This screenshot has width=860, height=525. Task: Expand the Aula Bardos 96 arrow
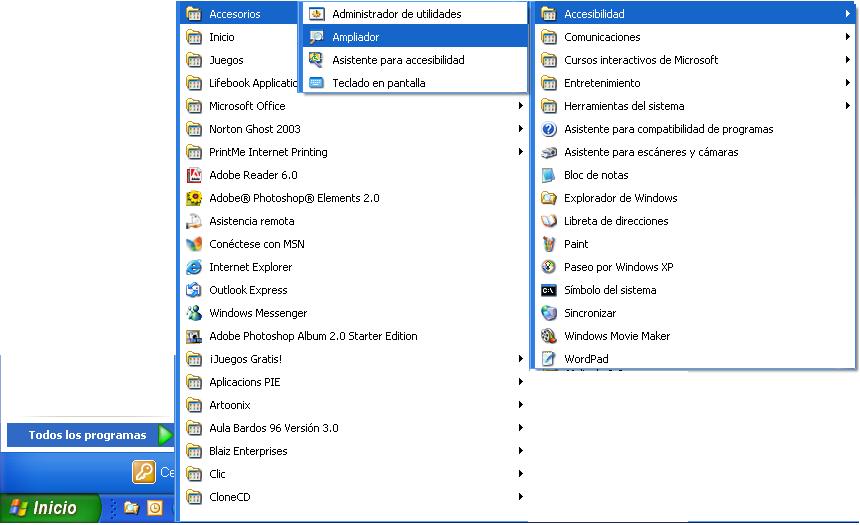520,427
